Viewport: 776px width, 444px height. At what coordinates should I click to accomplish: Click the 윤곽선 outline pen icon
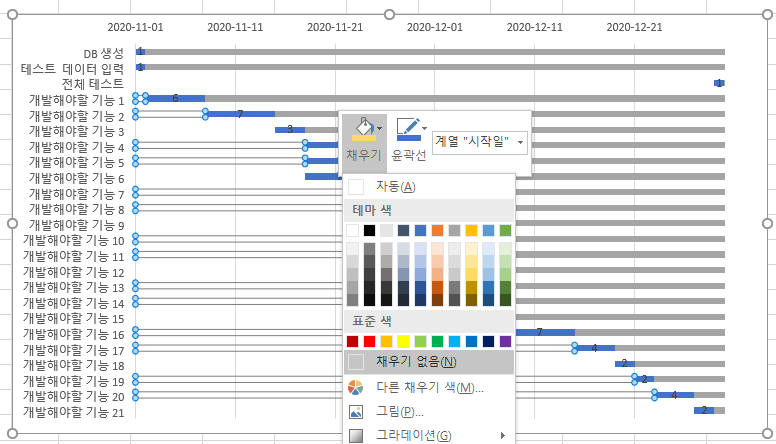(408, 129)
